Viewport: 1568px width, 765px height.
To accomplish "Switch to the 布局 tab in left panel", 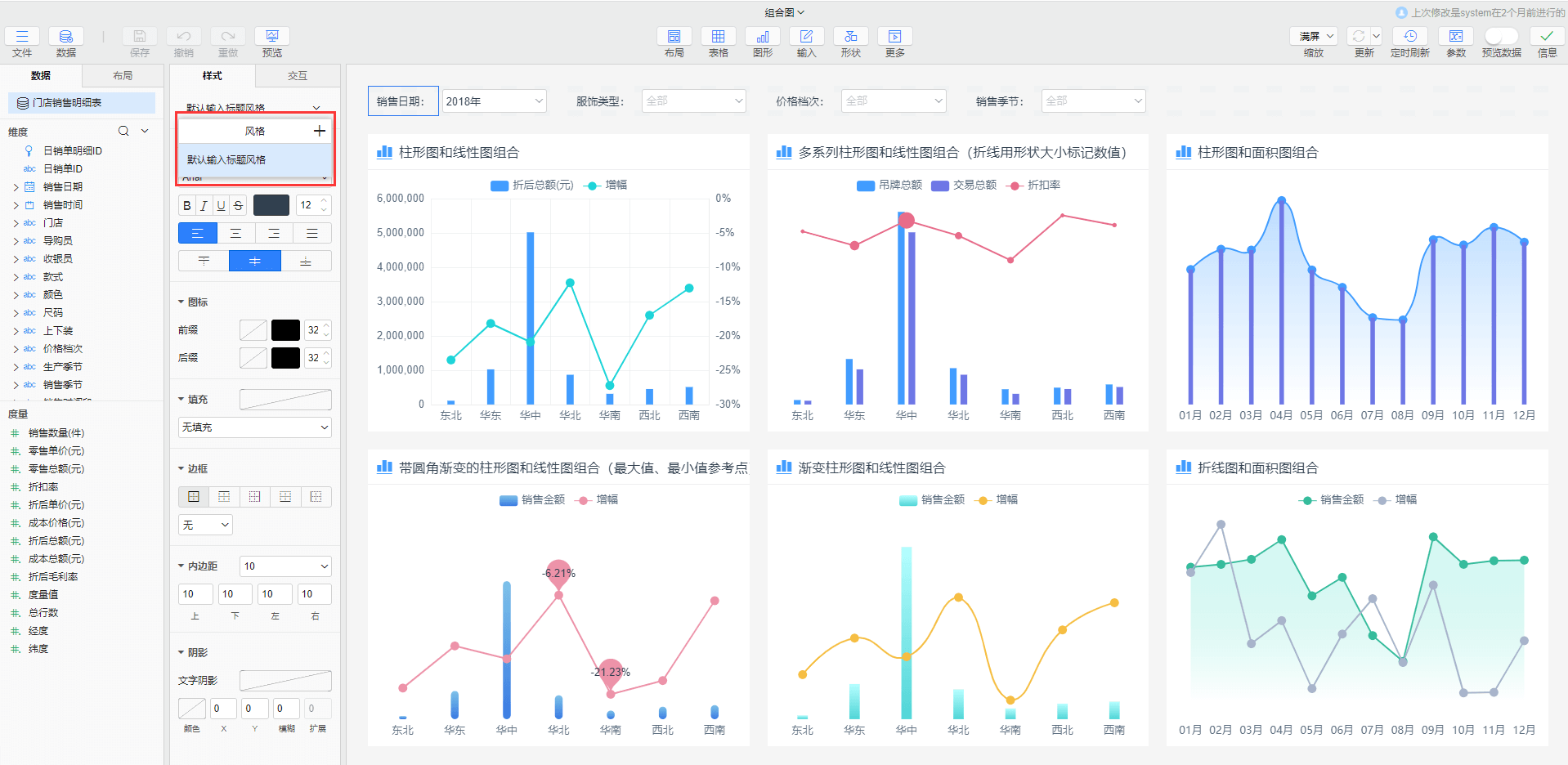I will click(123, 75).
